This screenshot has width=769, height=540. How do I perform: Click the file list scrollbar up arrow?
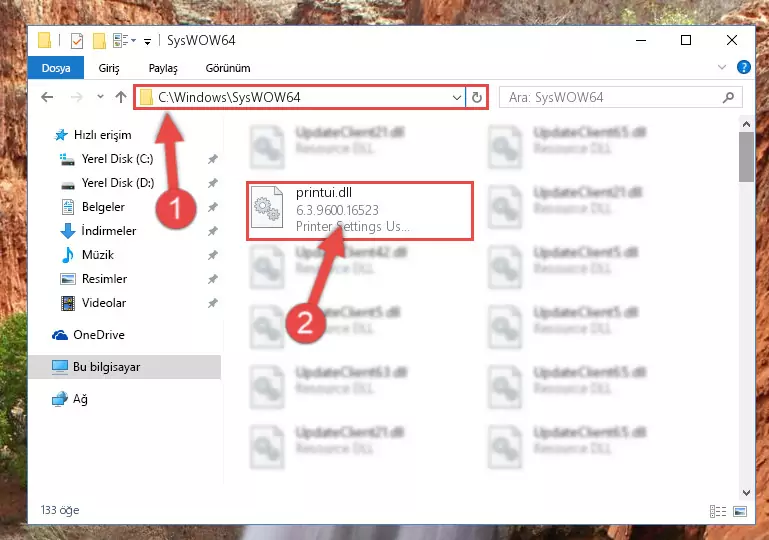[746, 124]
